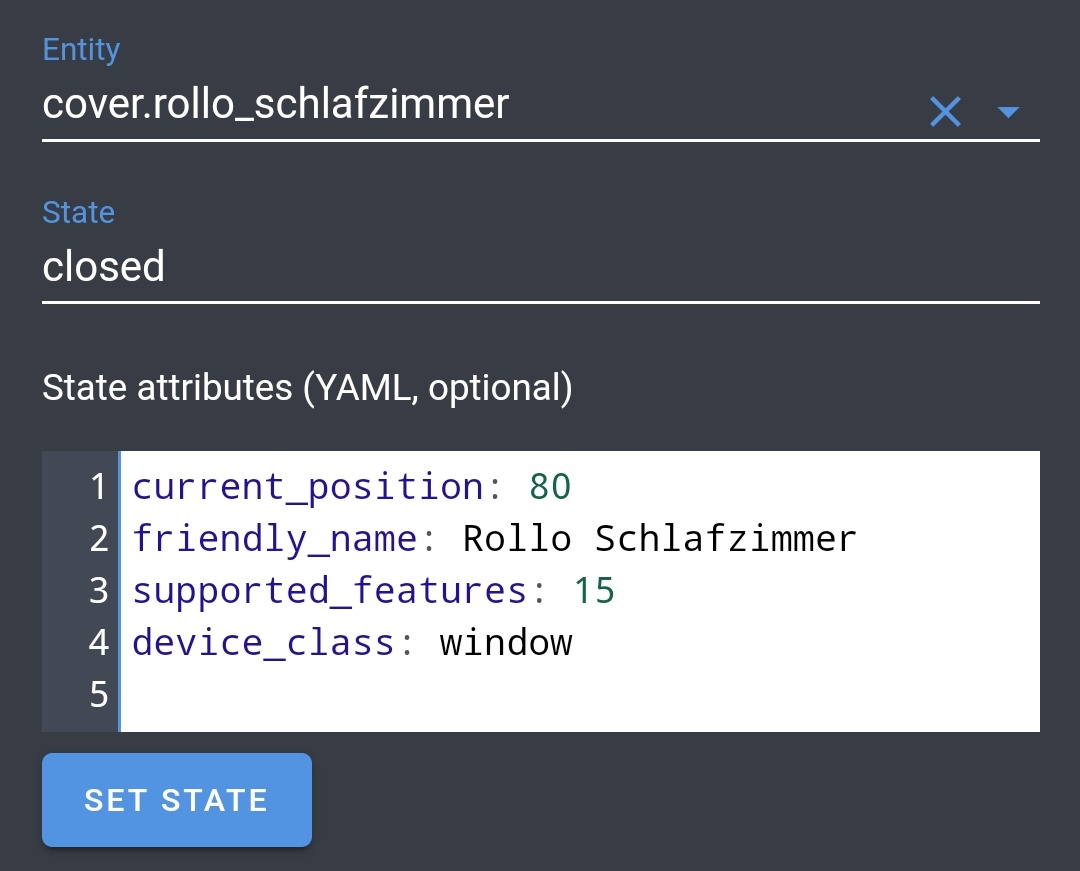The height and width of the screenshot is (871, 1080).
Task: Expand the entity dropdown arrow
Action: coord(1008,112)
